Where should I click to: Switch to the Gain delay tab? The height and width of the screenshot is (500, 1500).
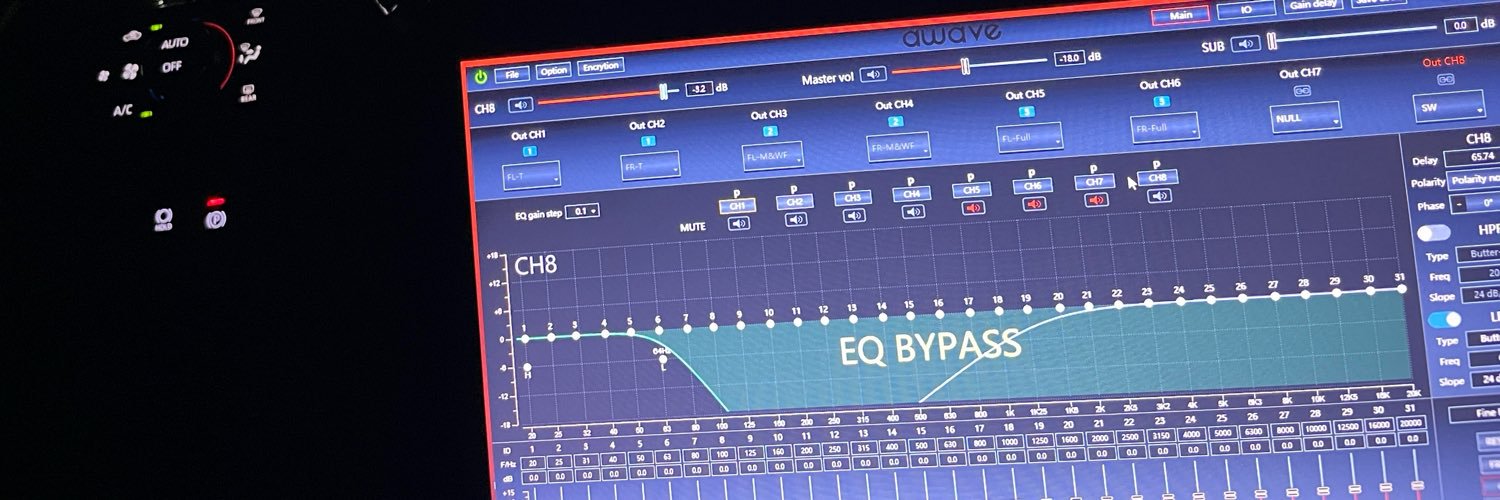pos(1313,5)
